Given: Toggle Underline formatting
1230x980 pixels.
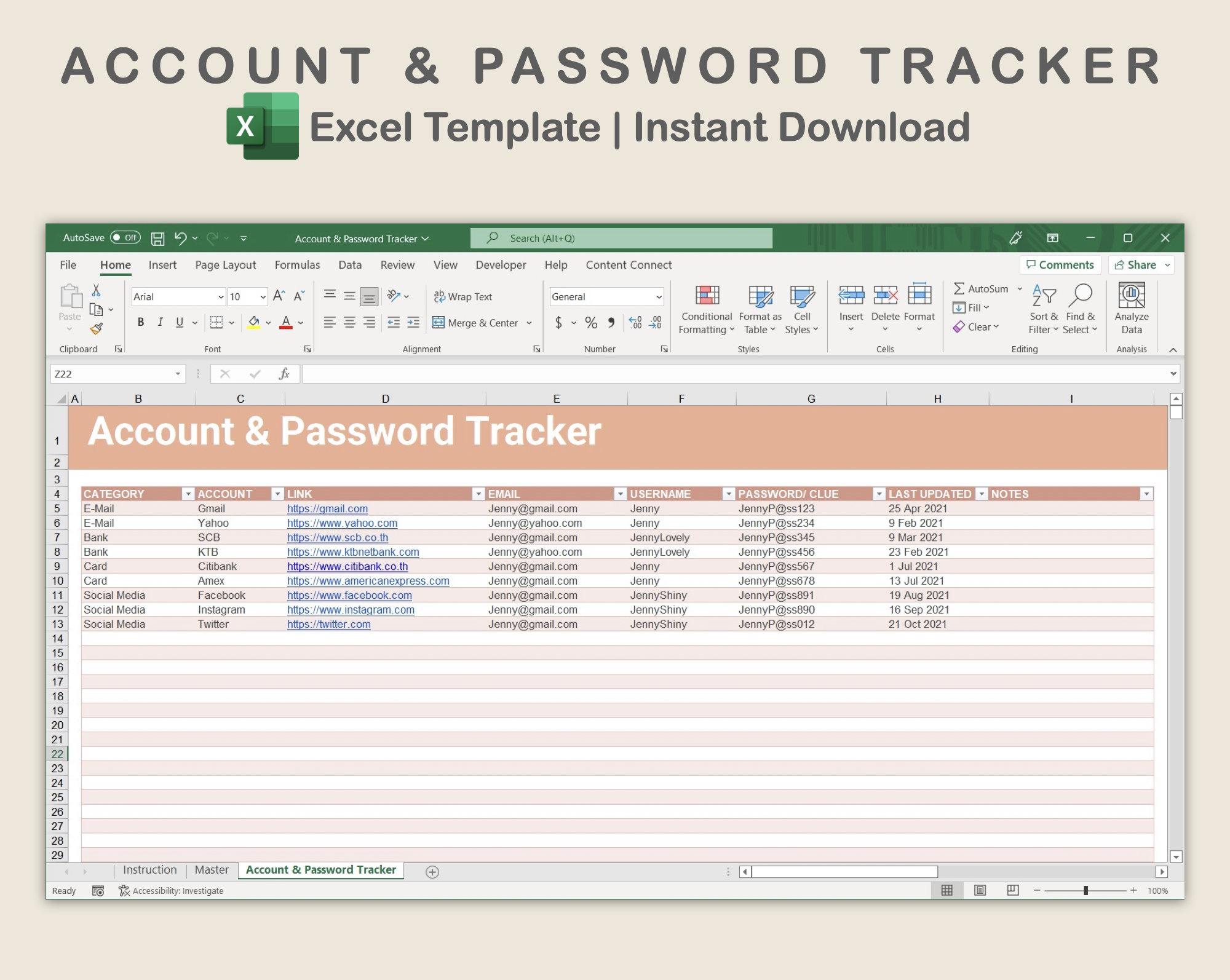Looking at the screenshot, I should [180, 322].
